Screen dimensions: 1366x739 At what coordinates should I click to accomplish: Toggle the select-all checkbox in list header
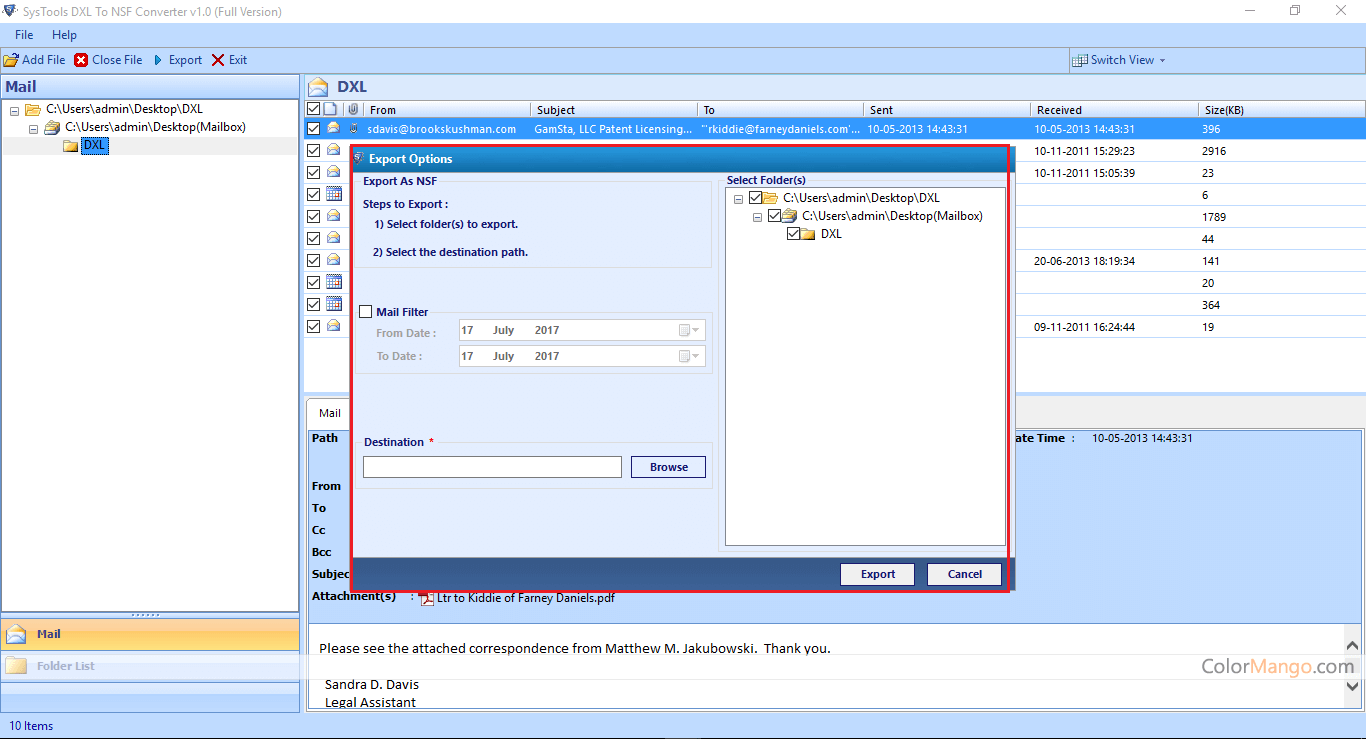click(314, 109)
